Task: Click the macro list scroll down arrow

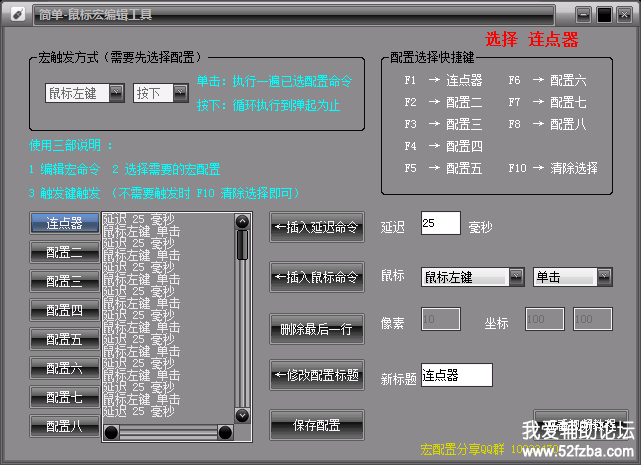Action: [242, 416]
